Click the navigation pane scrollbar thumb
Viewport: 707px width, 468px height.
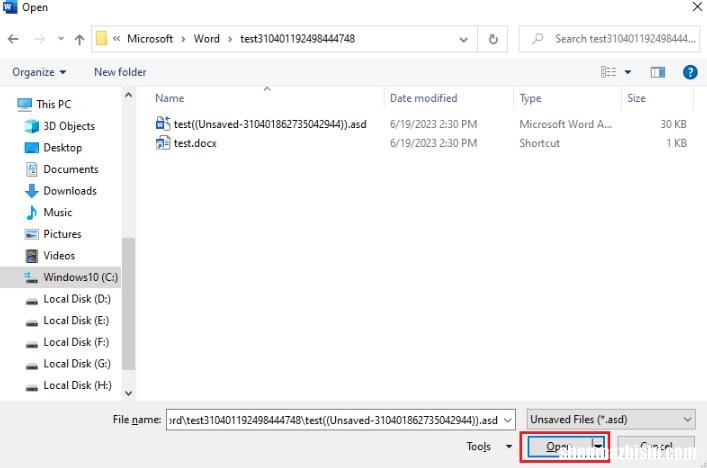pos(129,303)
